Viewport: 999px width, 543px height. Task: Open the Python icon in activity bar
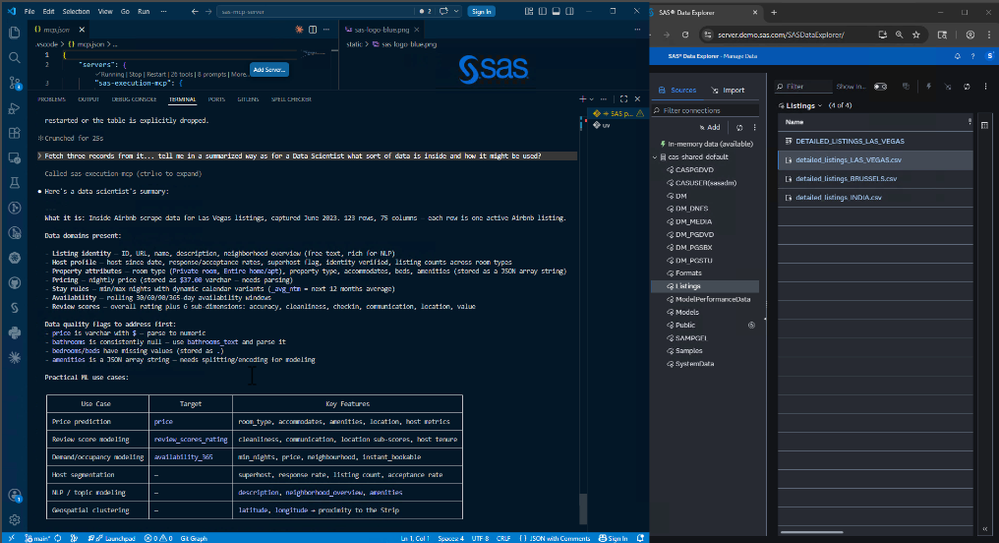pyautogui.click(x=14, y=333)
